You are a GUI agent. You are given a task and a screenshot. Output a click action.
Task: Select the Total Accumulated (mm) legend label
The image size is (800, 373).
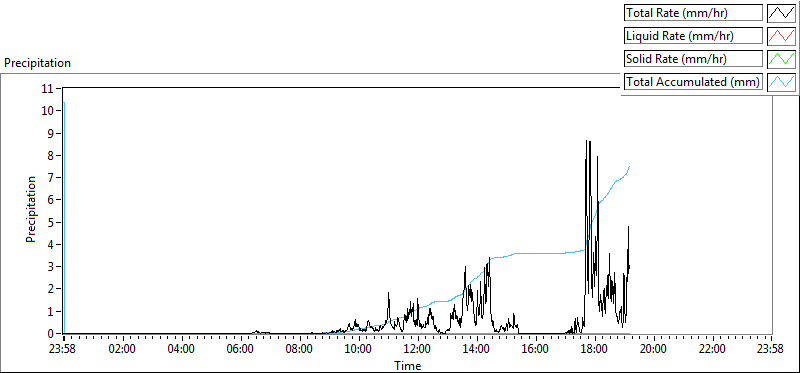693,82
